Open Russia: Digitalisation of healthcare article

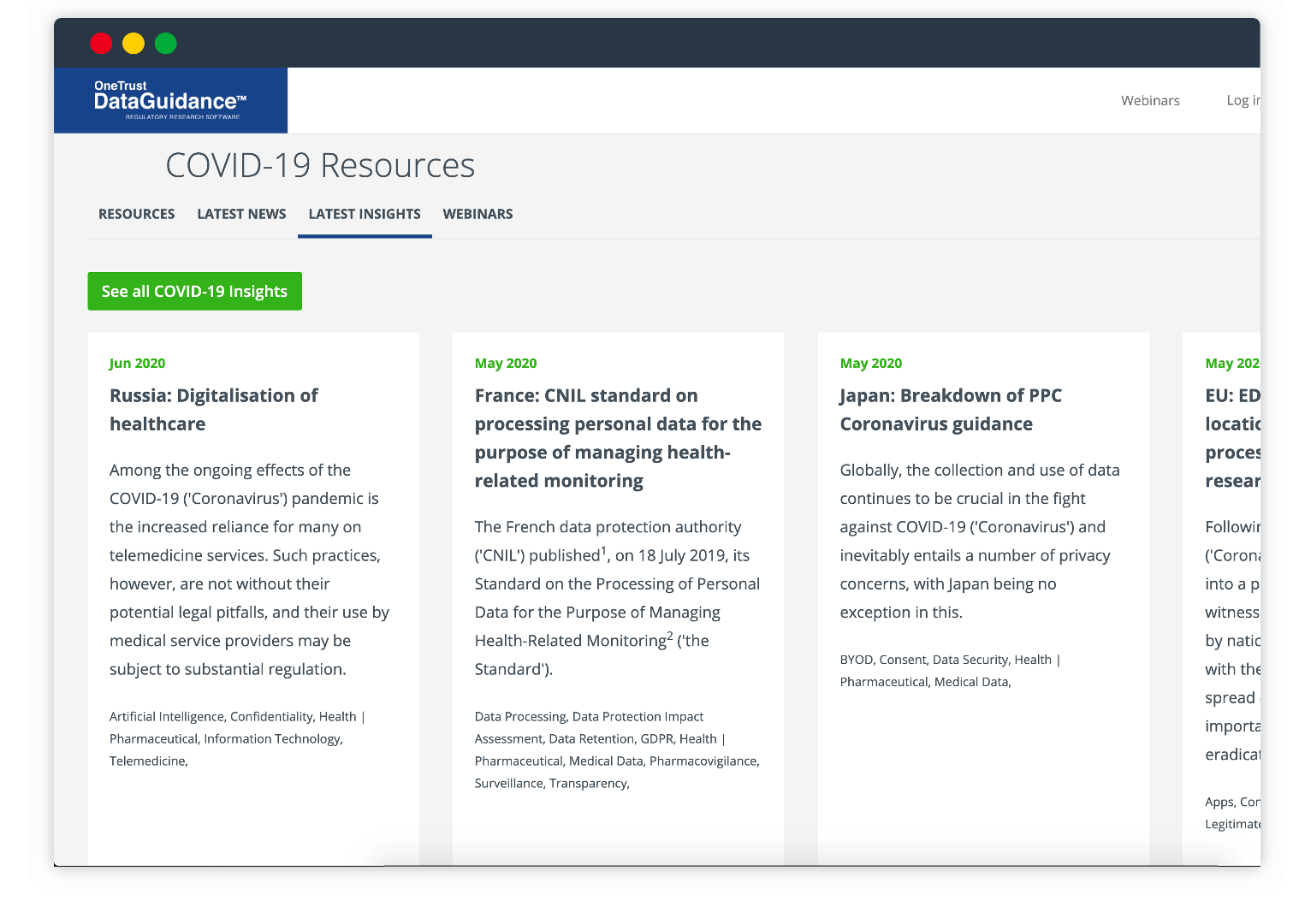click(x=213, y=410)
